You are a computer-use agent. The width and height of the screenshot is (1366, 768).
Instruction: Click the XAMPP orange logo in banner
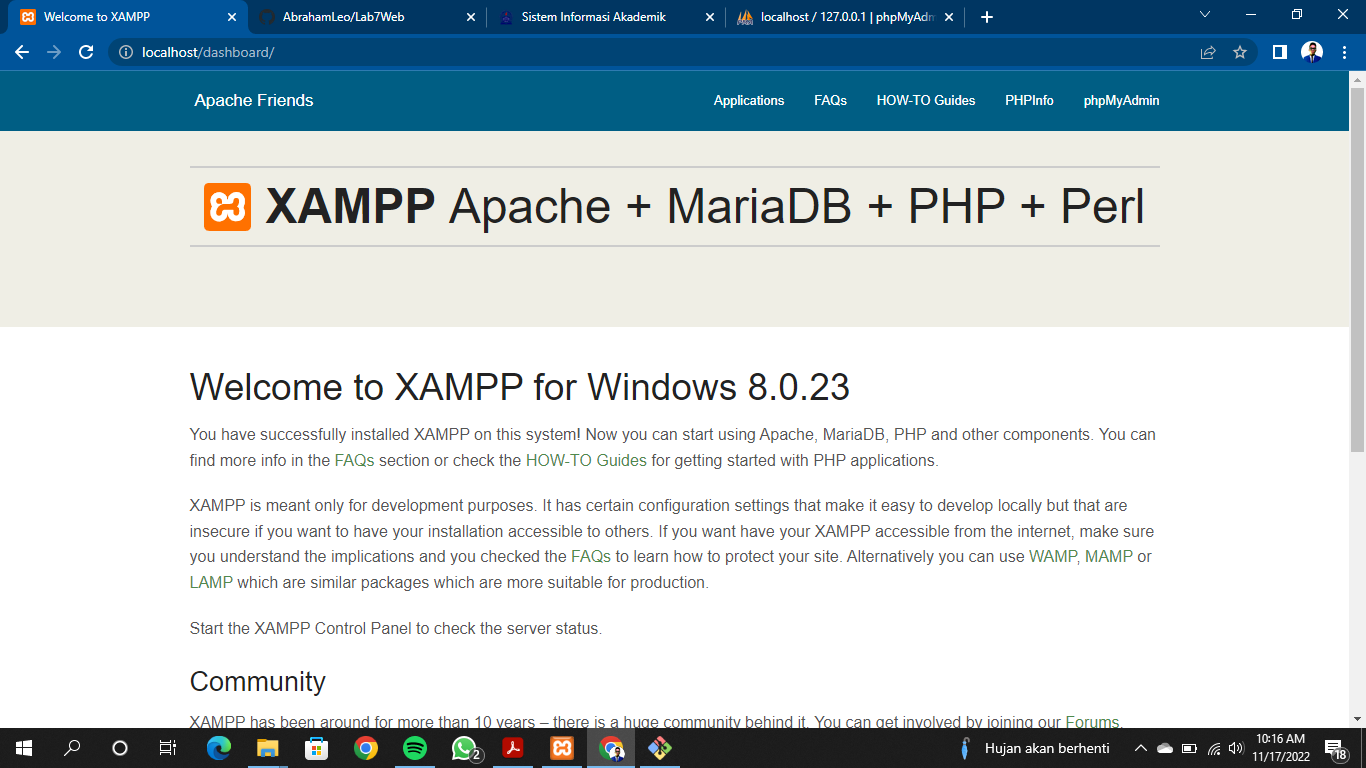click(227, 207)
